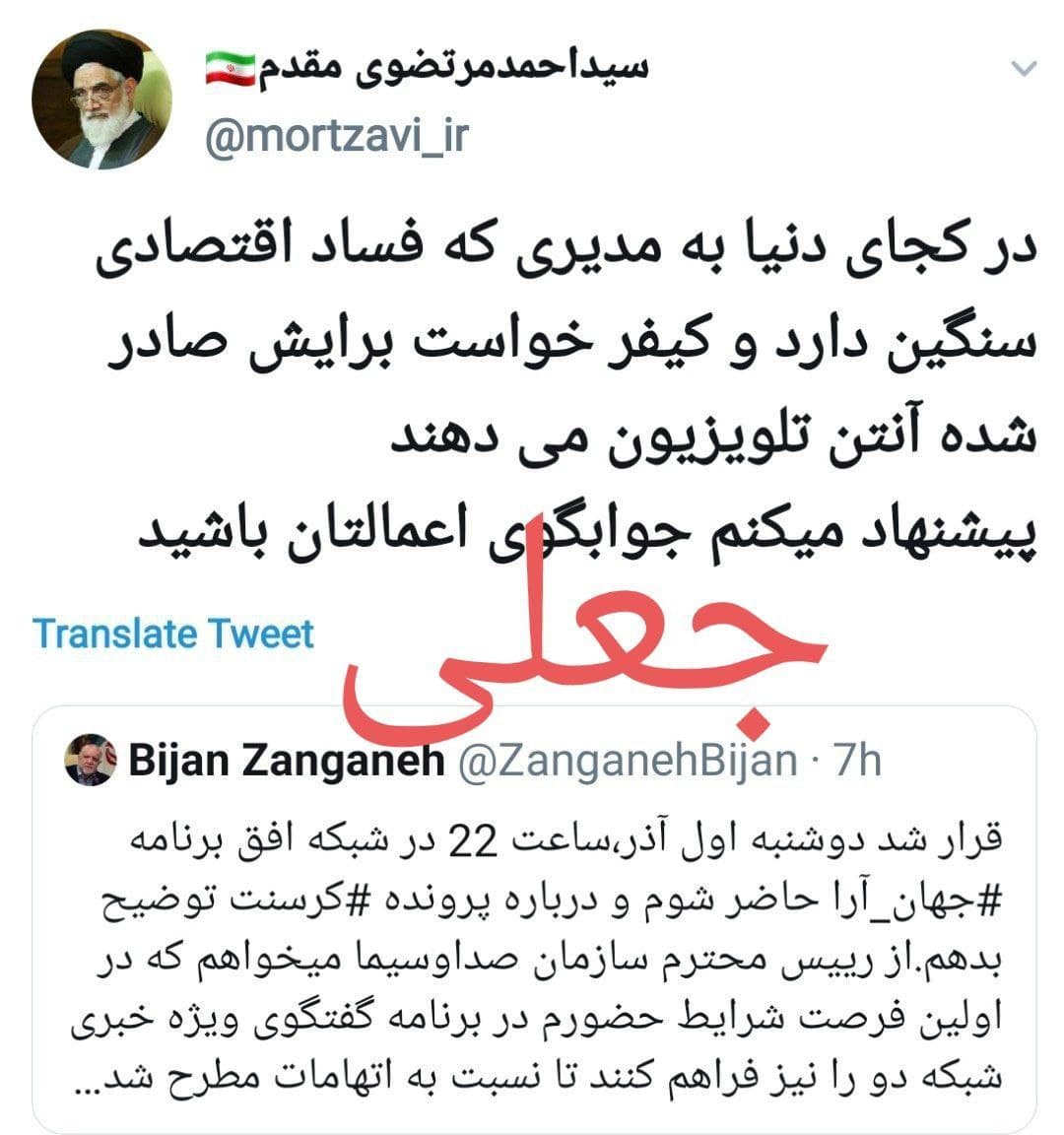Open Bijan Zanganeh's small avatar
This screenshot has width=1064, height=1135.
[x=91, y=760]
